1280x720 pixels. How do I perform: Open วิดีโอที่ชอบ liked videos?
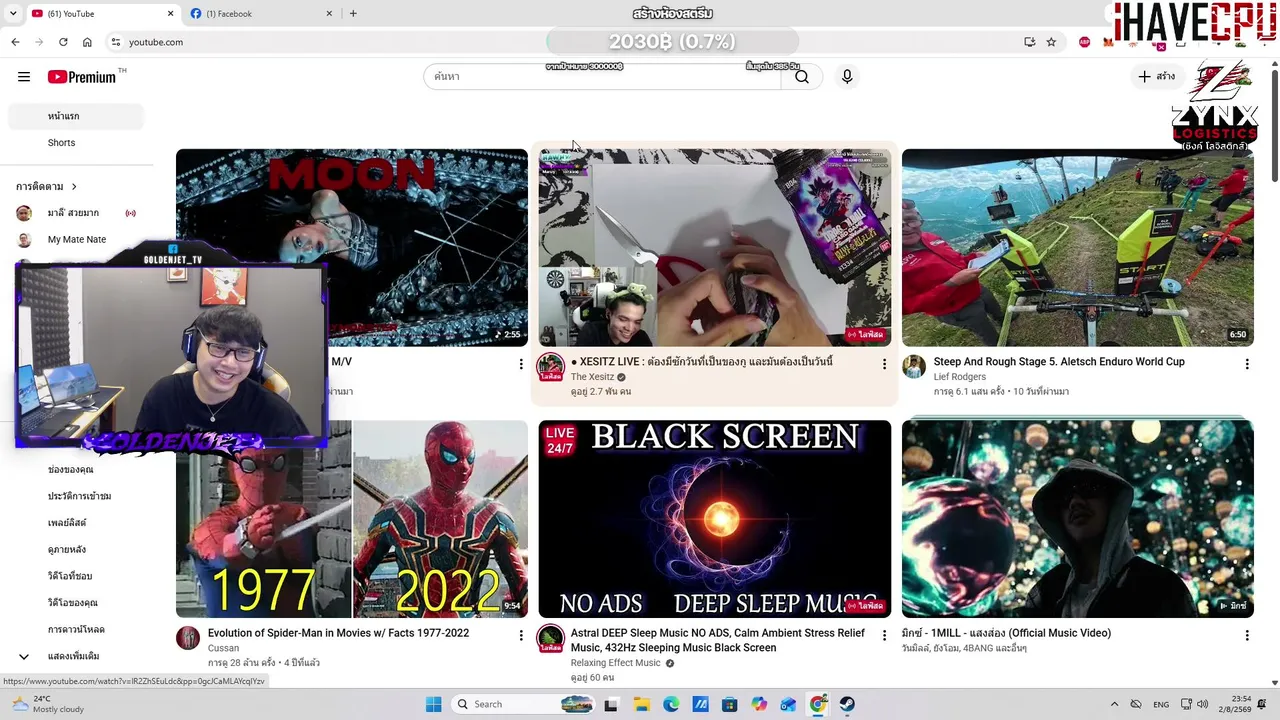[70, 576]
